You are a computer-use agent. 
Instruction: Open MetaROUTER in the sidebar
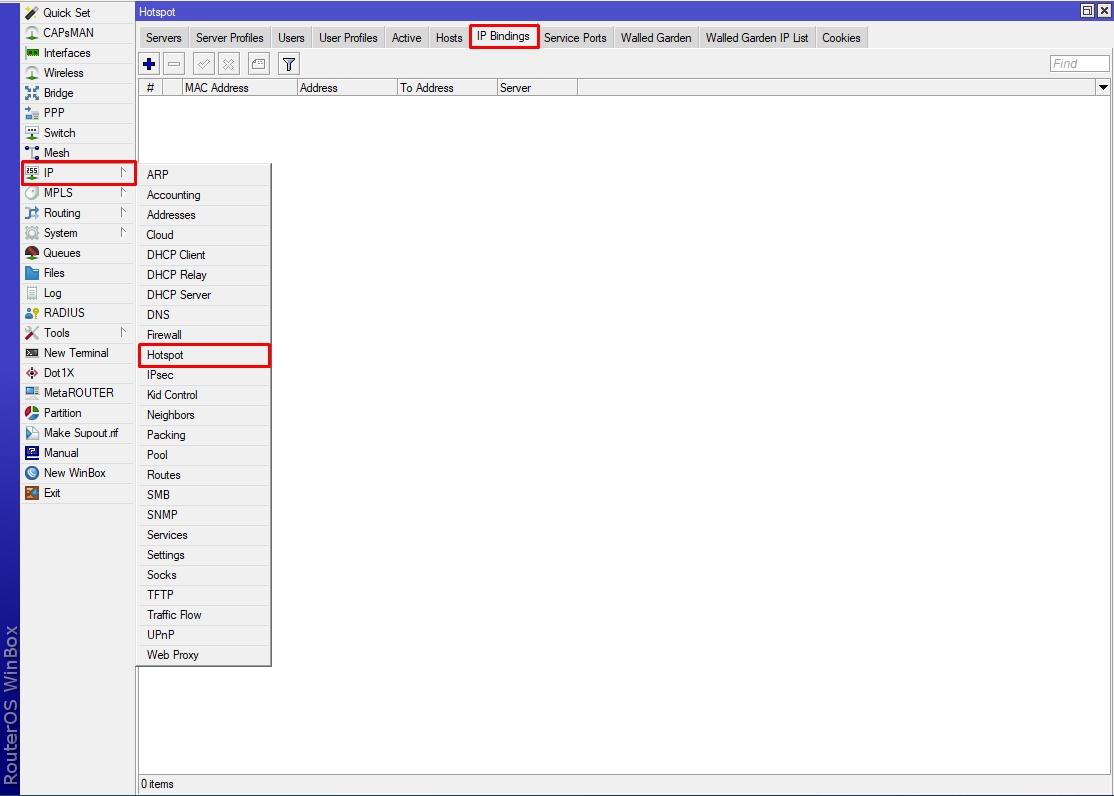click(77, 392)
